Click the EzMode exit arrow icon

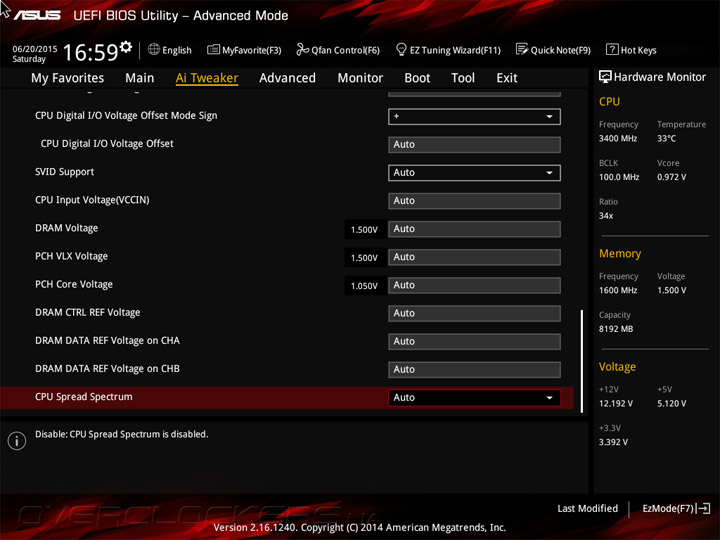(703, 508)
